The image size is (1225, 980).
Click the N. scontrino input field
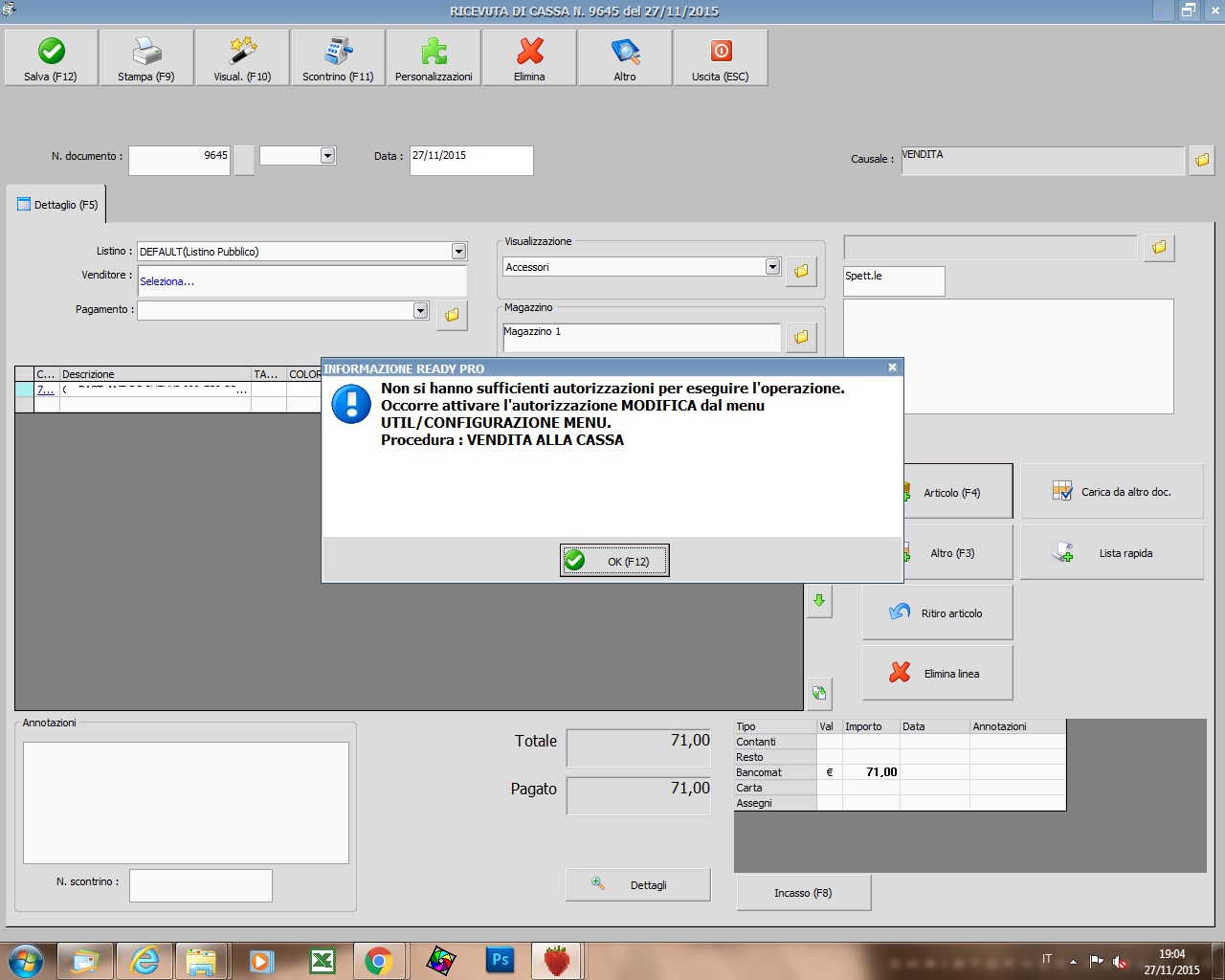click(201, 885)
